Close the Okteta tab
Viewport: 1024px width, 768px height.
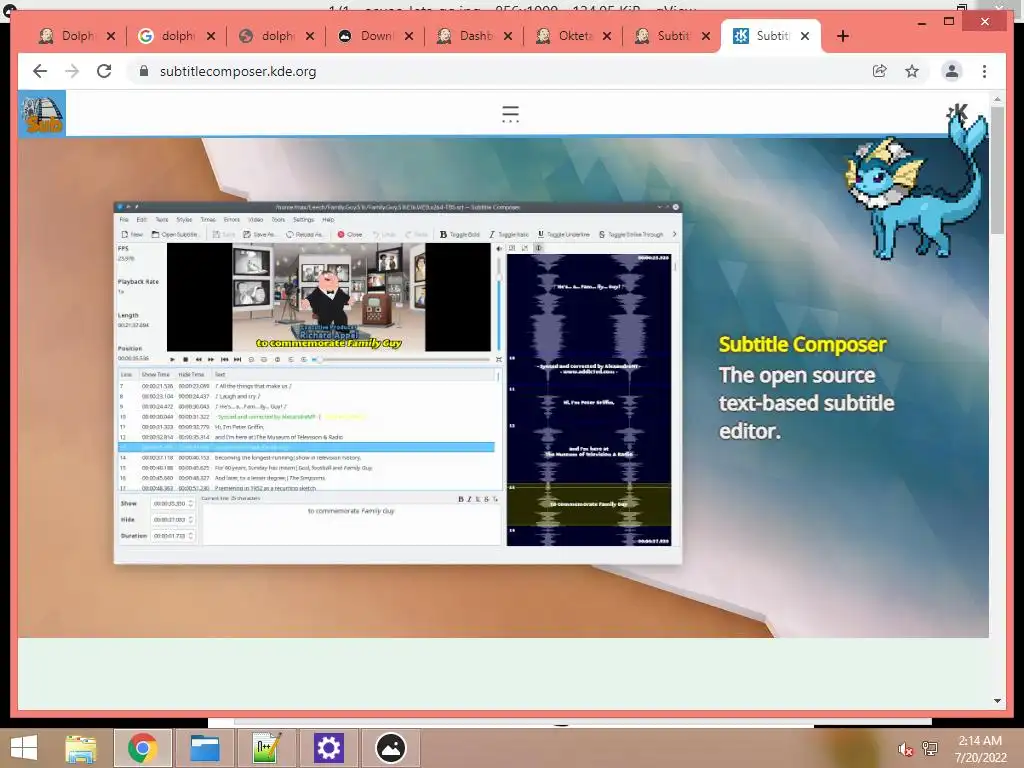tap(607, 36)
